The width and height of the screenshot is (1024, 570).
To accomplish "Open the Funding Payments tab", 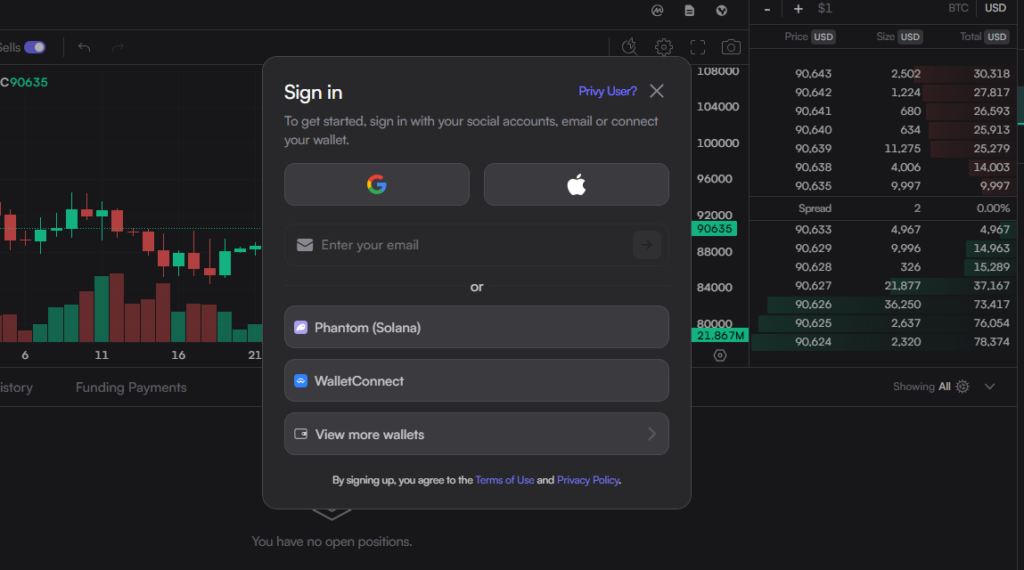I will coord(131,387).
